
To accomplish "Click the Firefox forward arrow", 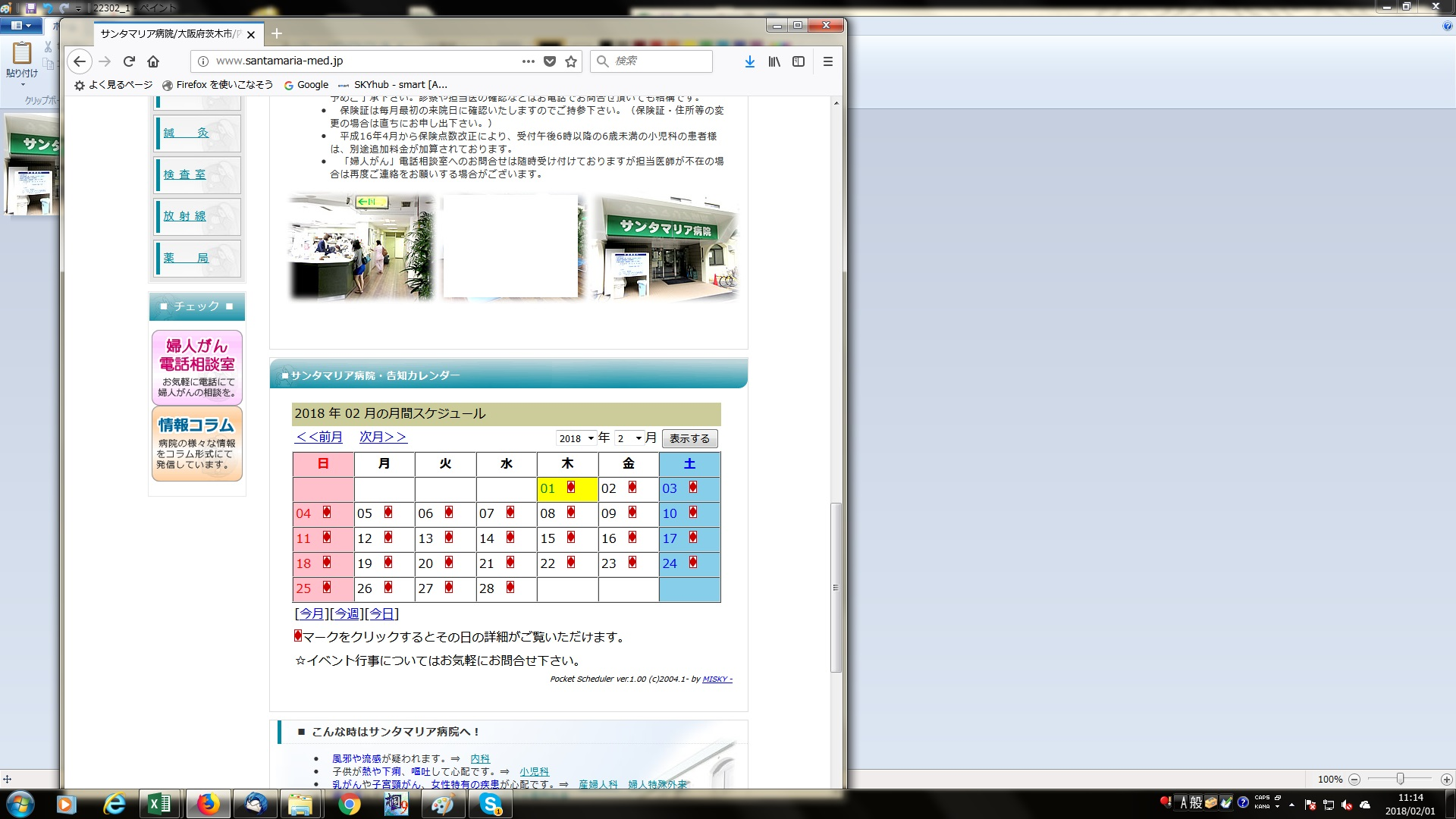I will [105, 61].
